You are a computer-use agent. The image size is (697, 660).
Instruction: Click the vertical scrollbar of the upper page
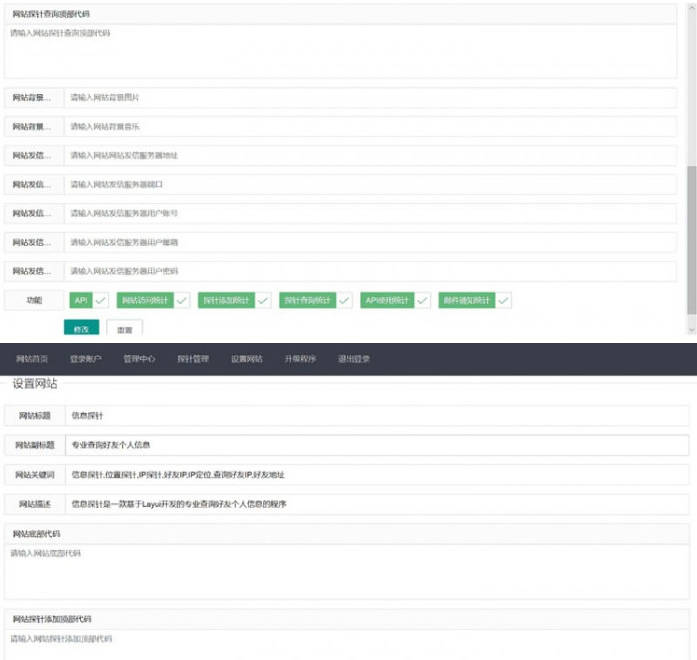point(692,240)
